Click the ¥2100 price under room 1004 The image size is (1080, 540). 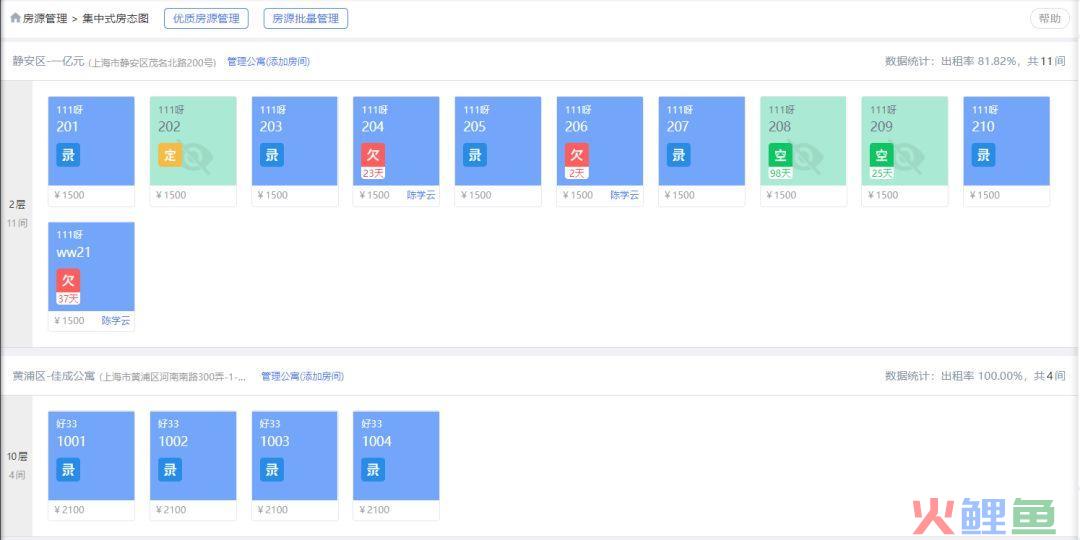(375, 510)
